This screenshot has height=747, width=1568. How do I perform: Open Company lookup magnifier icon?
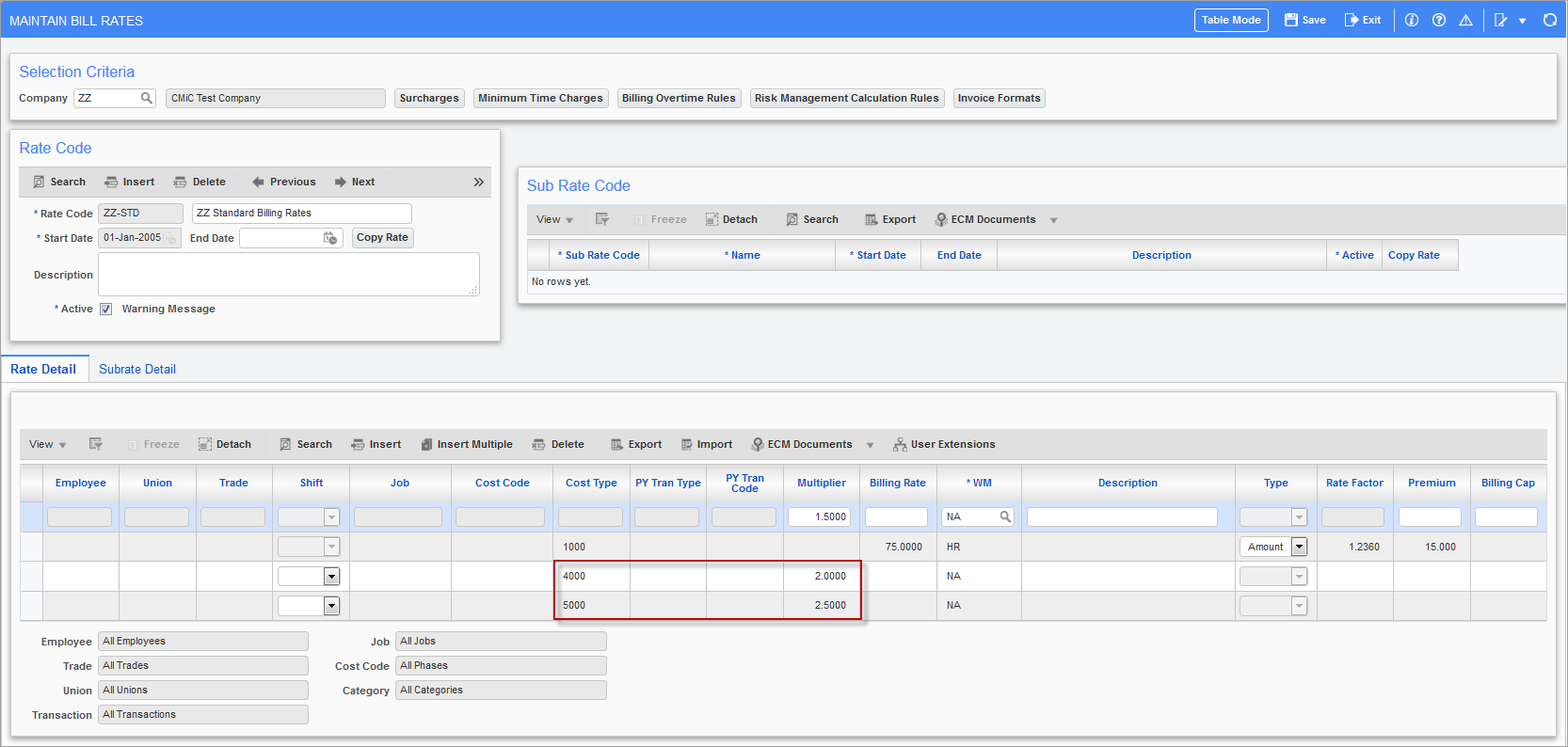coord(147,98)
